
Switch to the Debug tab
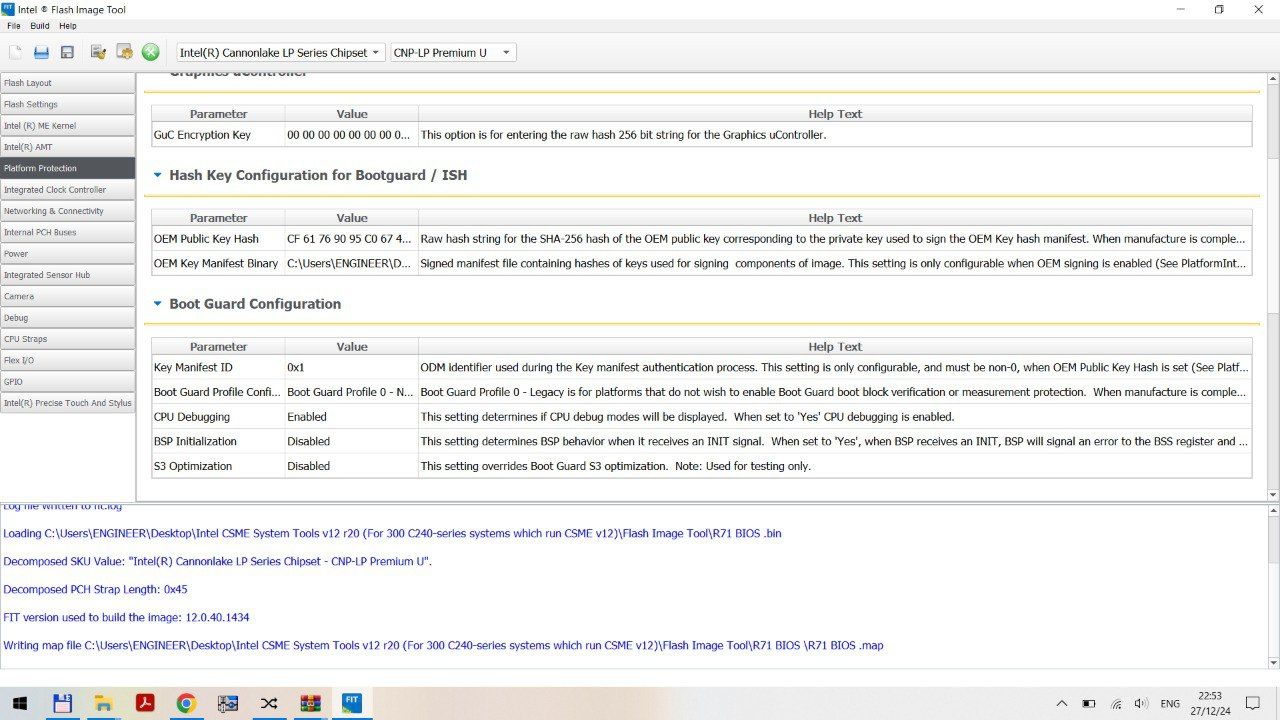tap(67, 318)
